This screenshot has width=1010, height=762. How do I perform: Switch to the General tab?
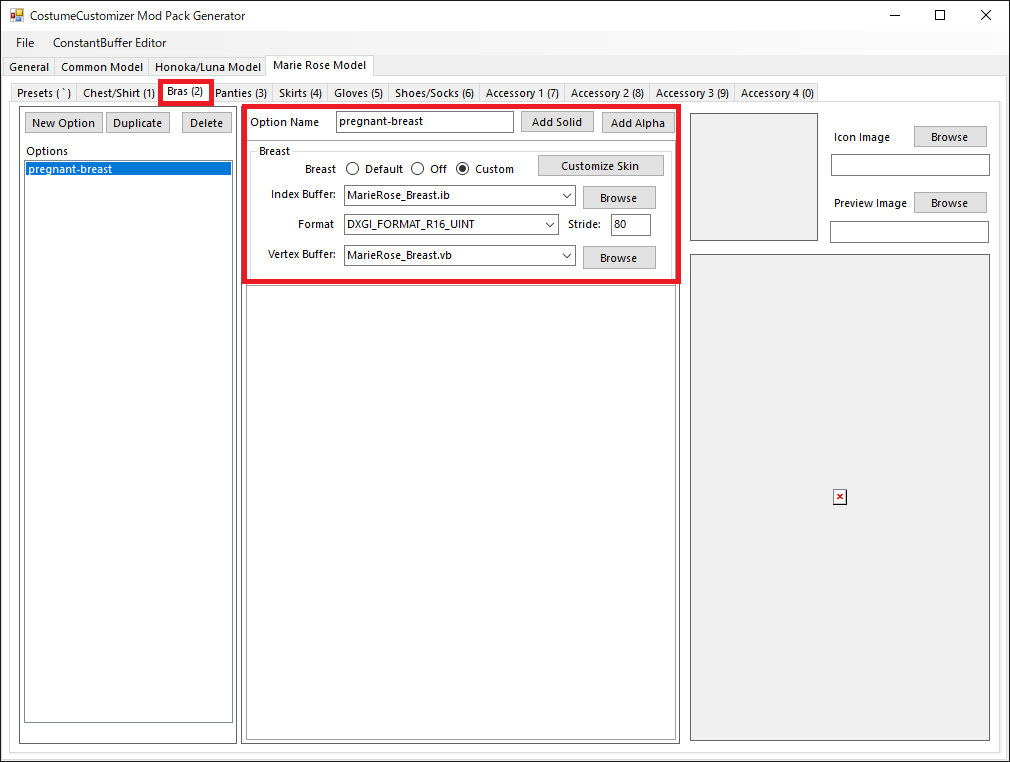coord(29,67)
